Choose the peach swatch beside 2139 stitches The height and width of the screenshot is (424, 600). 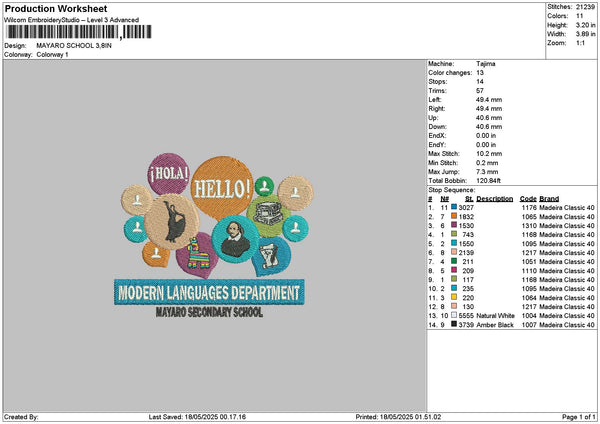click(x=454, y=252)
